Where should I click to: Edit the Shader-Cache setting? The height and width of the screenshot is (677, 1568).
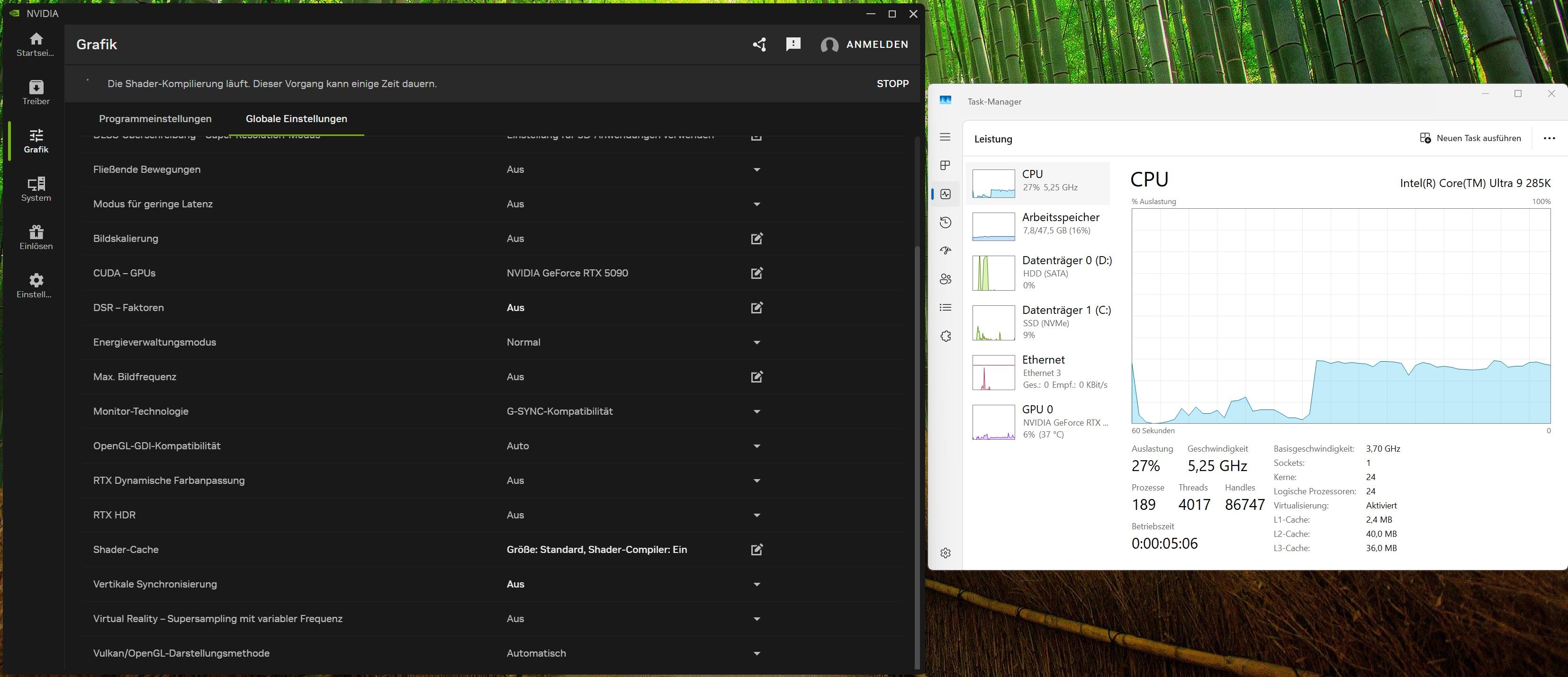(757, 550)
